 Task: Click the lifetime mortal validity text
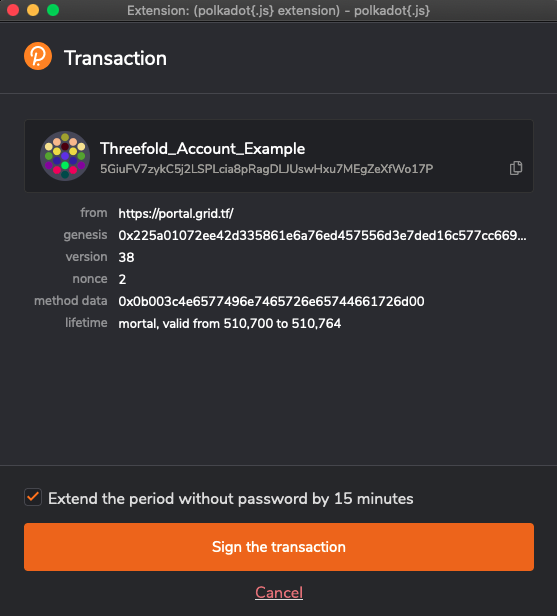(x=229, y=323)
